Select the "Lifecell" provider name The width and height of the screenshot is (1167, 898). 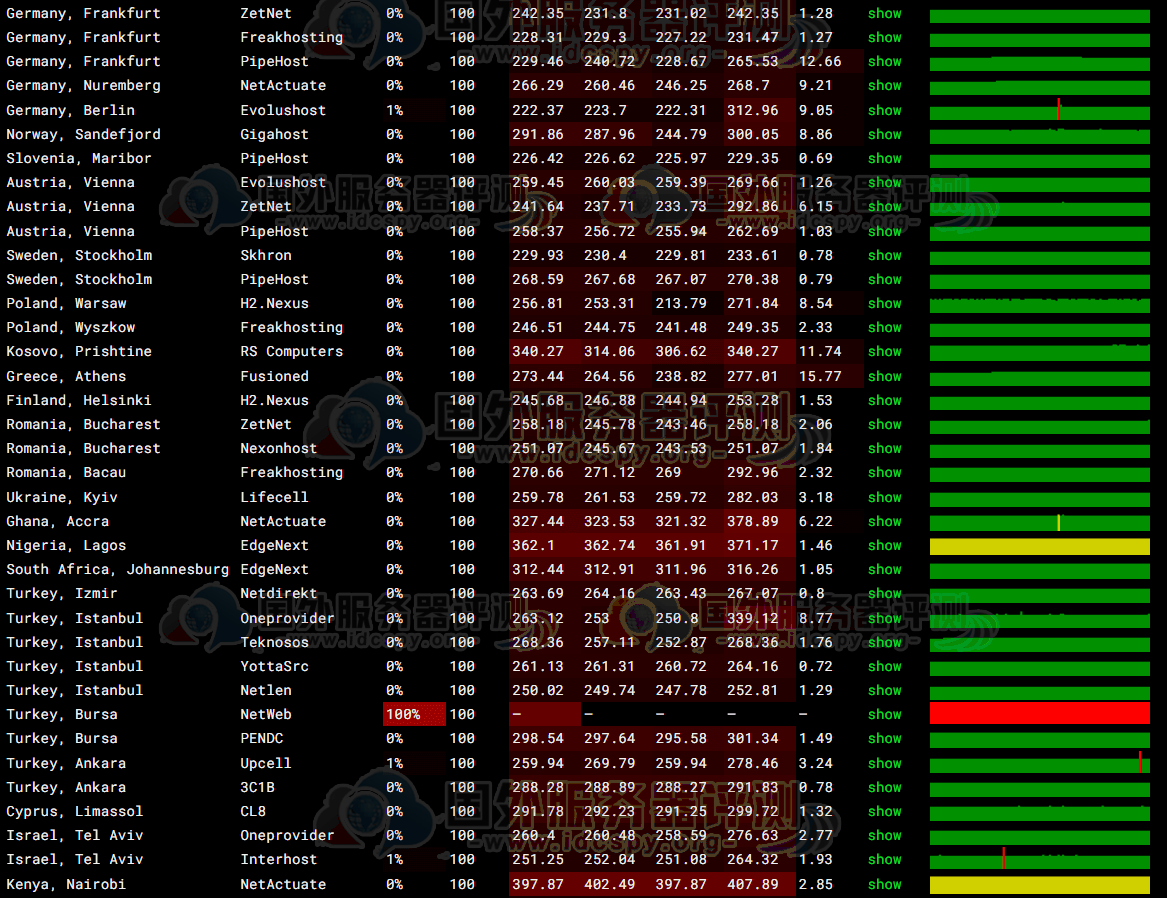274,497
